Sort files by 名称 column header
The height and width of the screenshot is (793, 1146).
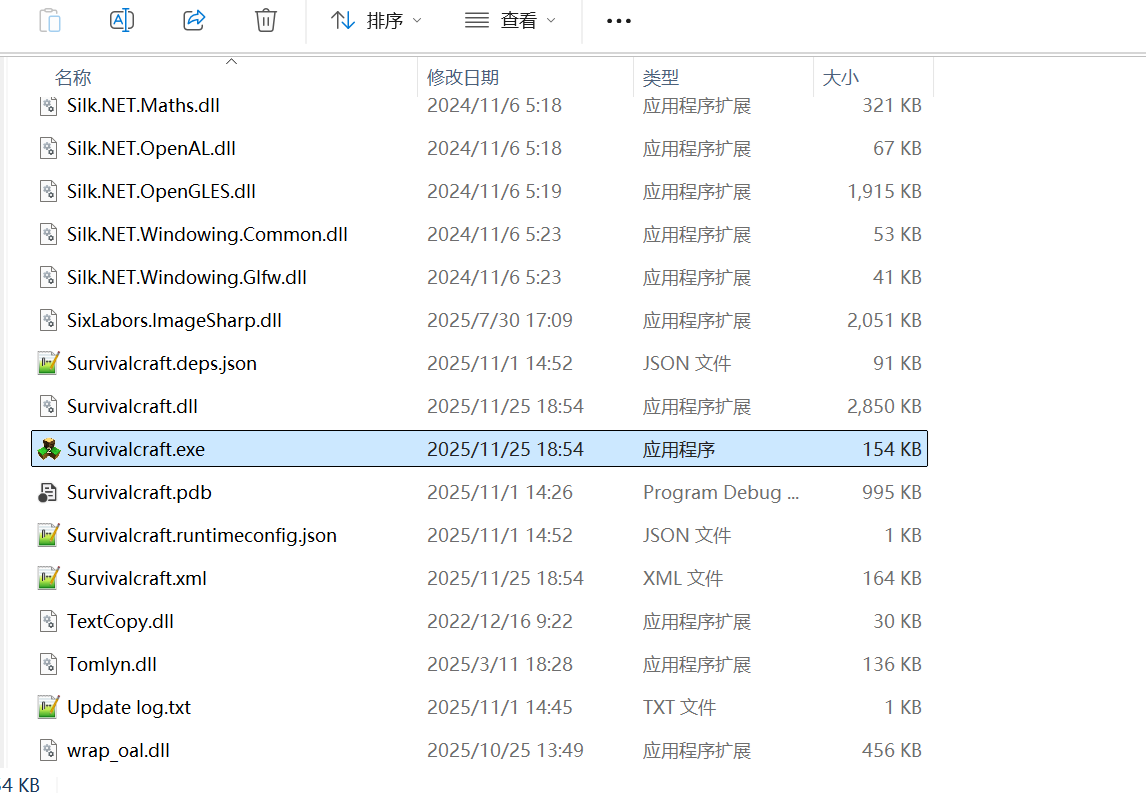[73, 77]
